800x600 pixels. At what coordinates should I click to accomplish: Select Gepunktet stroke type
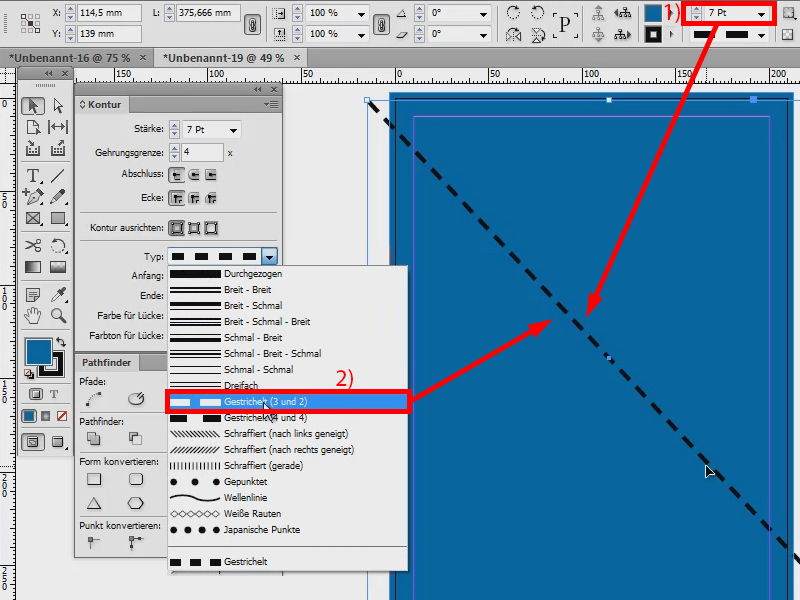[x=288, y=482]
